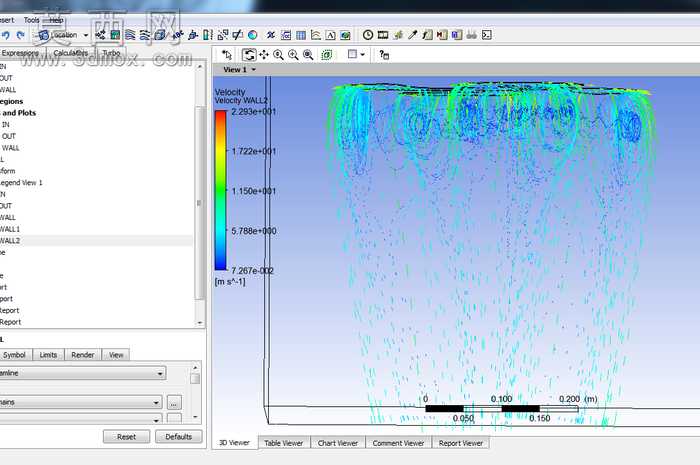The height and width of the screenshot is (465, 700).
Task: Insert a Vector plot
Action: pyautogui.click(x=100, y=35)
